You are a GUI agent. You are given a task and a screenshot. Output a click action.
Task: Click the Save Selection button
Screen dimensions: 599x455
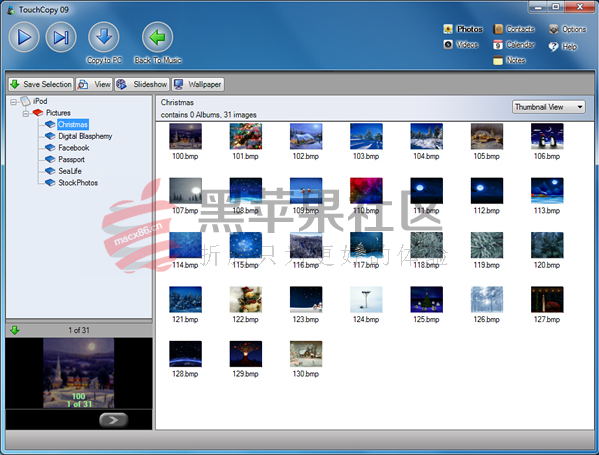coord(41,84)
